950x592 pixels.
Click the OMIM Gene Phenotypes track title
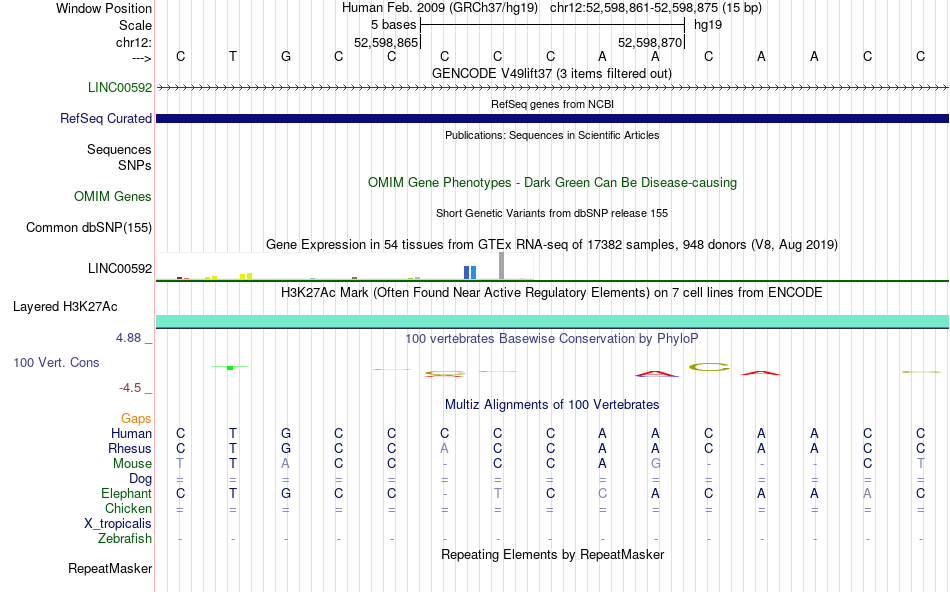pos(553,182)
